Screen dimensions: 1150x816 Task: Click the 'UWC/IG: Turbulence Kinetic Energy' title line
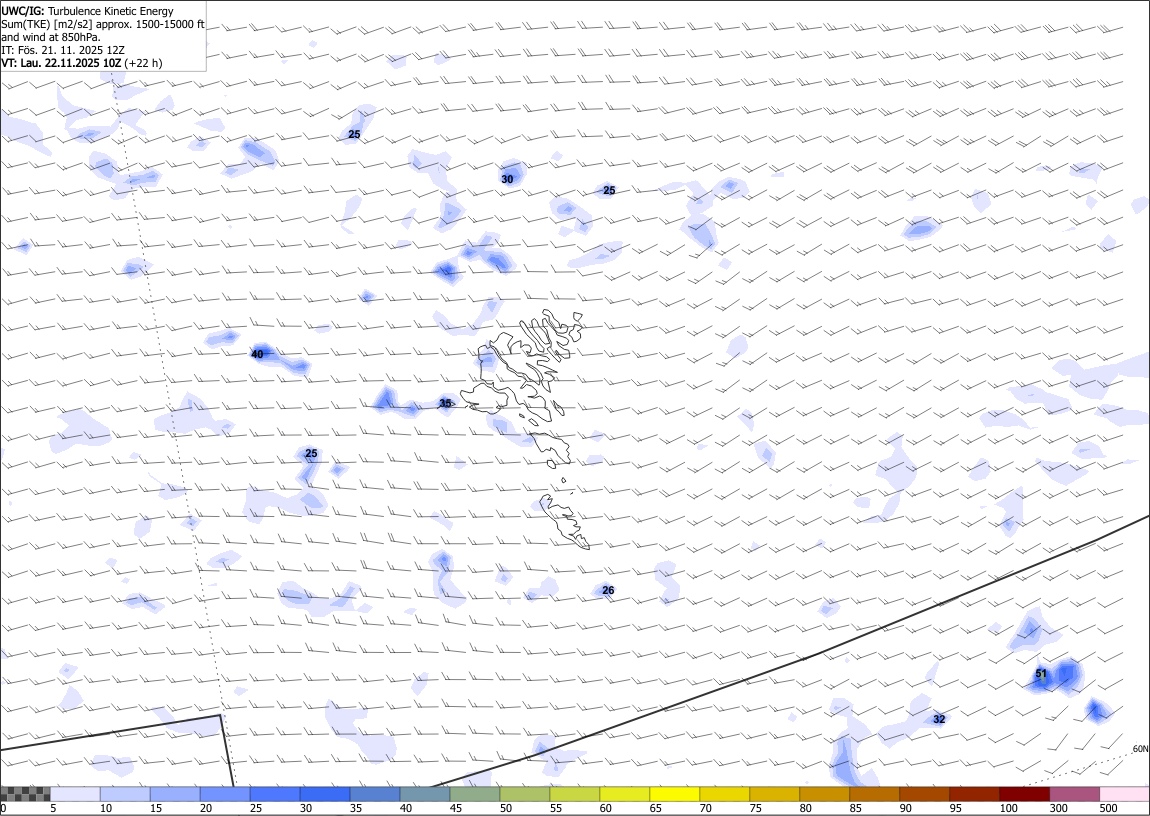pos(87,11)
